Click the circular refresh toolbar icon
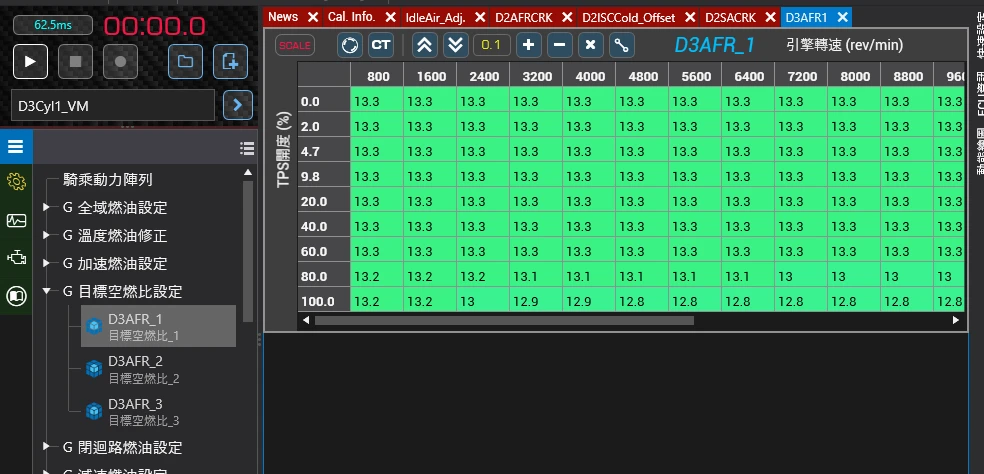984x474 pixels. click(350, 45)
